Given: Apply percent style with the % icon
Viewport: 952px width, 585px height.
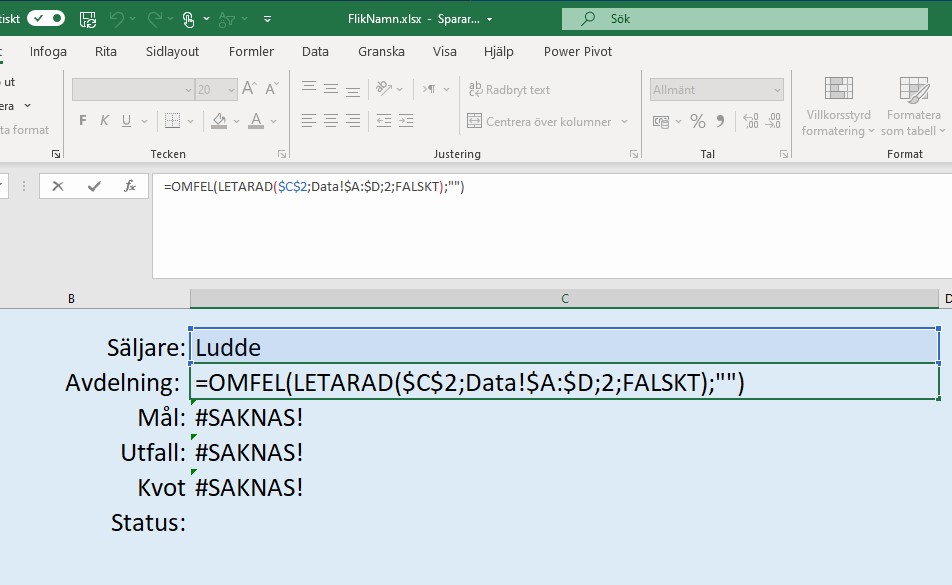Looking at the screenshot, I should pyautogui.click(x=697, y=121).
